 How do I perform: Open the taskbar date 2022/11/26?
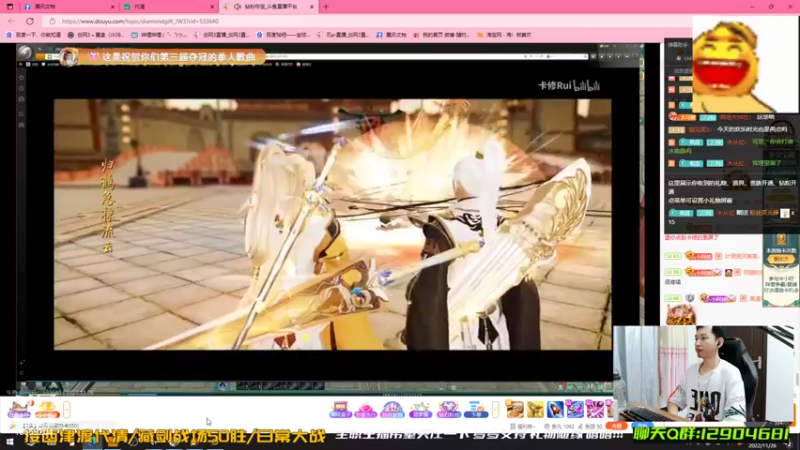click(x=762, y=446)
